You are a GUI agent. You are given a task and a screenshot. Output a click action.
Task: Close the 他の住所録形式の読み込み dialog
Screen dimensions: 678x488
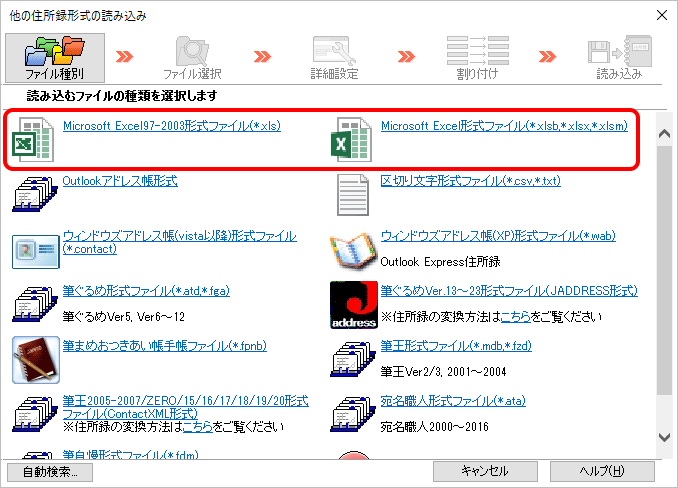(x=662, y=15)
